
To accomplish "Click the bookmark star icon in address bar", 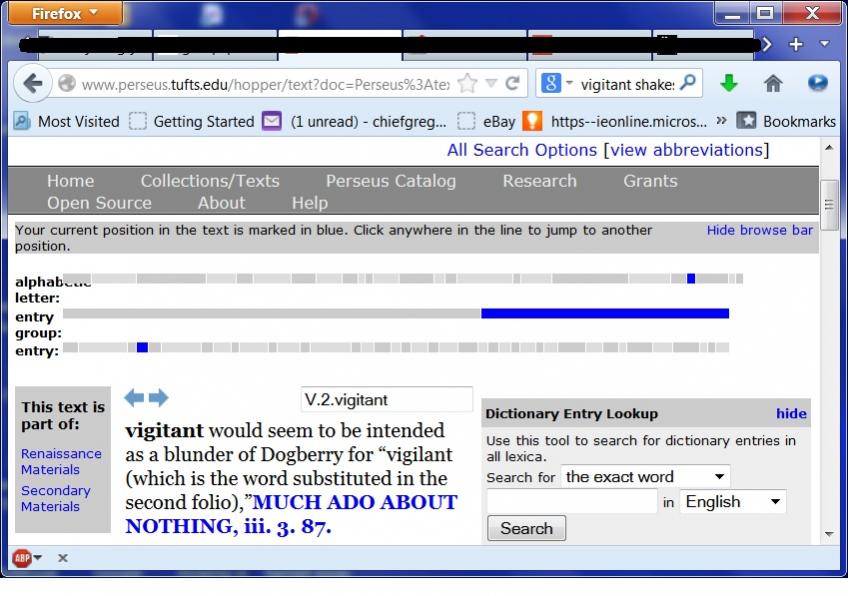I will (467, 84).
